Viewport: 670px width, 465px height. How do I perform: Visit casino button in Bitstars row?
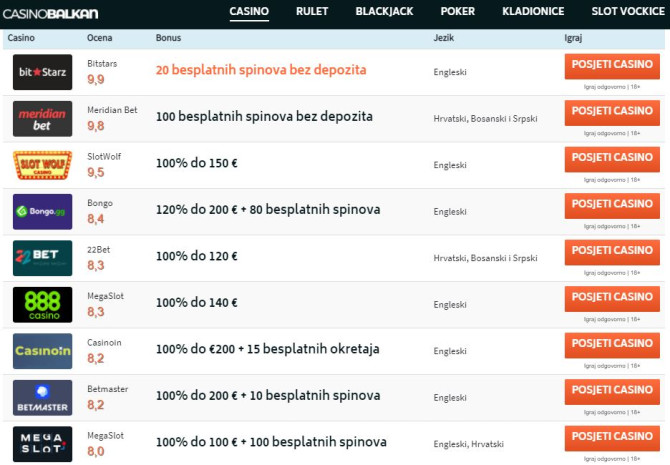pyautogui.click(x=612, y=66)
